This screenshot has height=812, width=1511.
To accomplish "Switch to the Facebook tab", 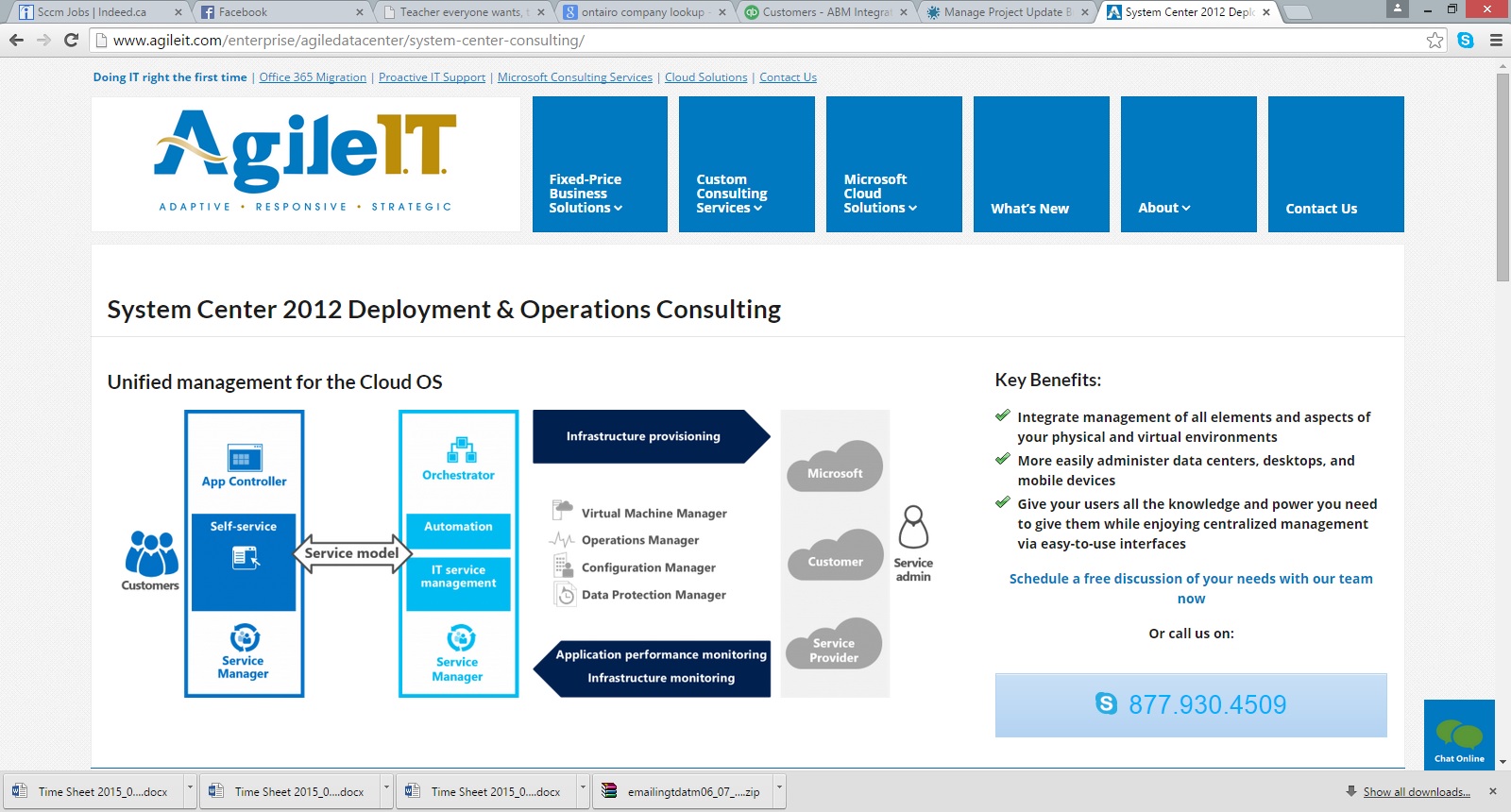I will tap(280, 12).
